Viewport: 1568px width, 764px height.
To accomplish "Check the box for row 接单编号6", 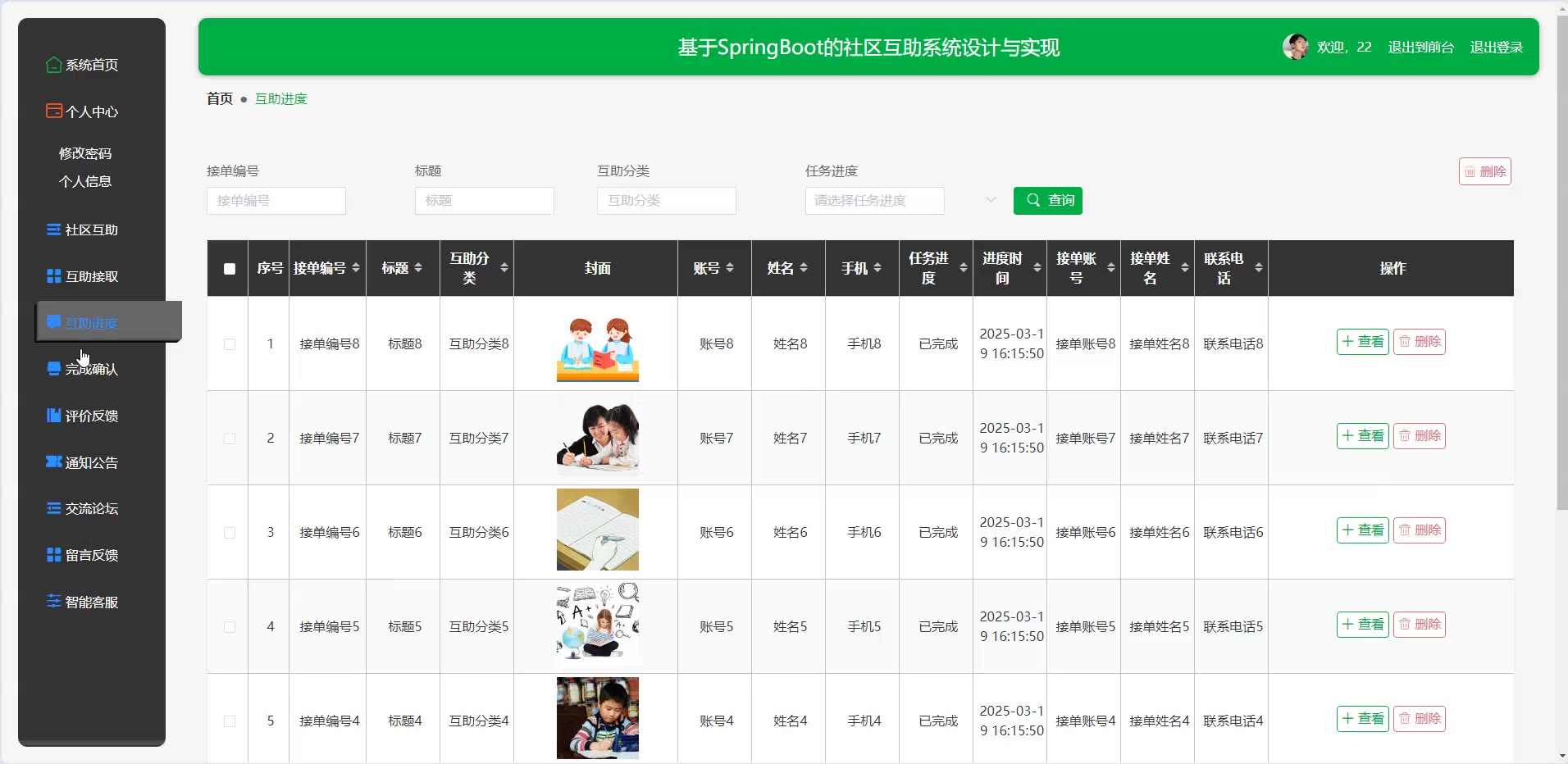I will click(230, 533).
